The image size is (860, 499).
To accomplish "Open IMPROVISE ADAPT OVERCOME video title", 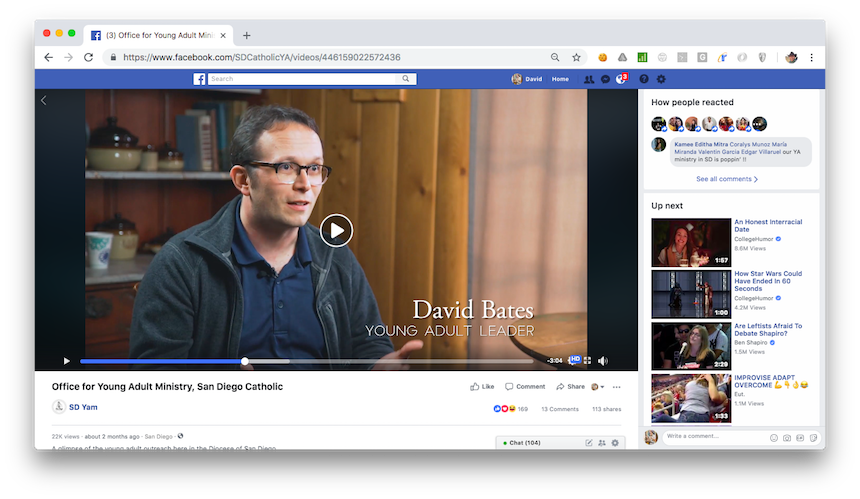I will [x=771, y=381].
